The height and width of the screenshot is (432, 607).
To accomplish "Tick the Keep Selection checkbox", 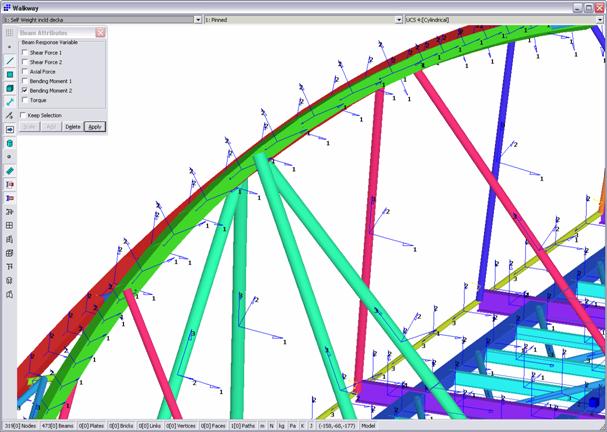I will (x=25, y=115).
